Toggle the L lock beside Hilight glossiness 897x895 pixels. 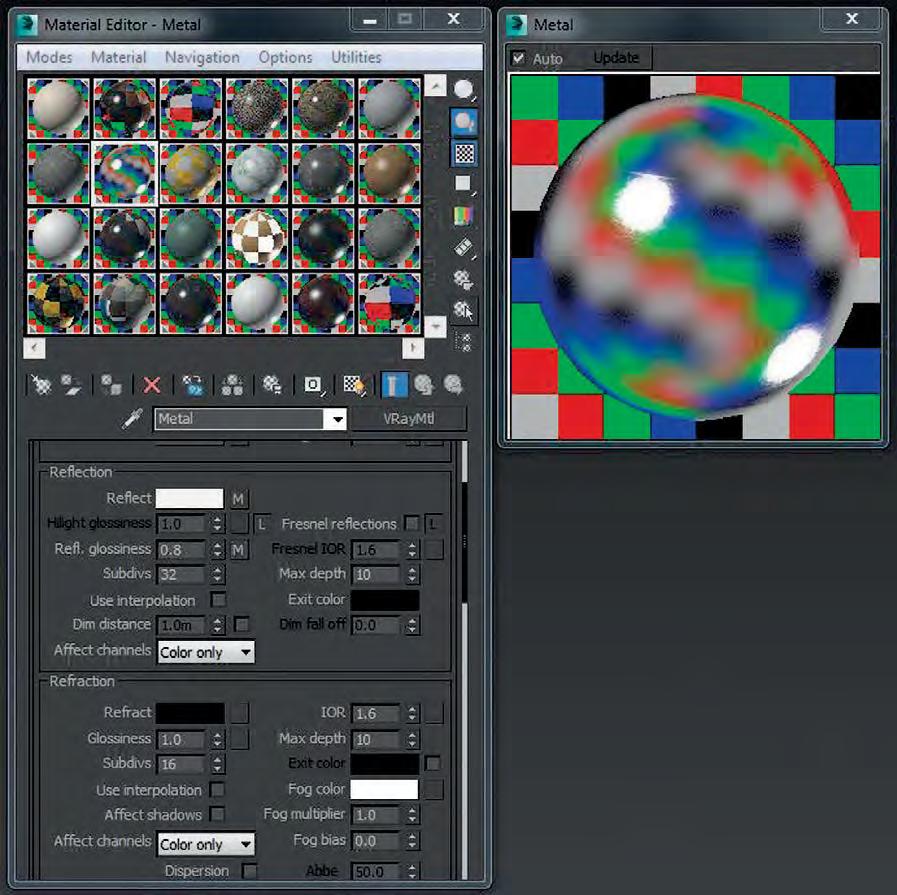pyautogui.click(x=262, y=523)
